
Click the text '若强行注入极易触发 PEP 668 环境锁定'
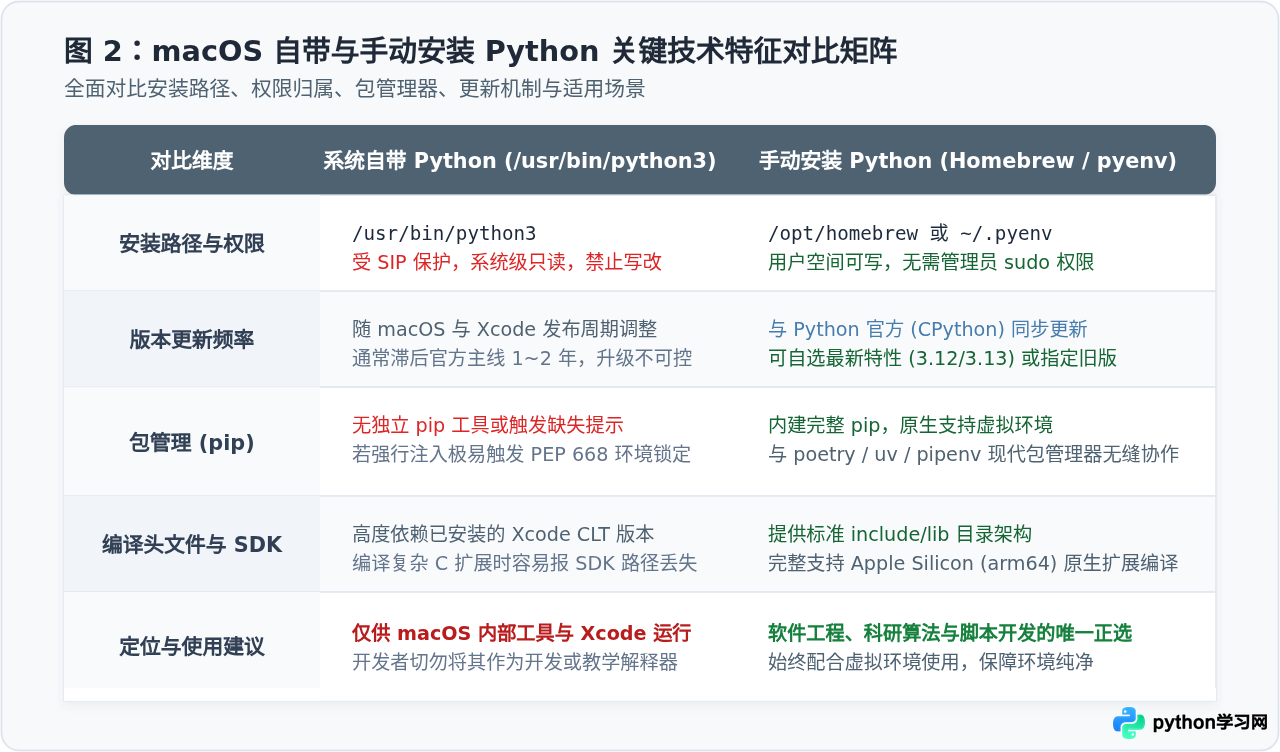tap(521, 454)
